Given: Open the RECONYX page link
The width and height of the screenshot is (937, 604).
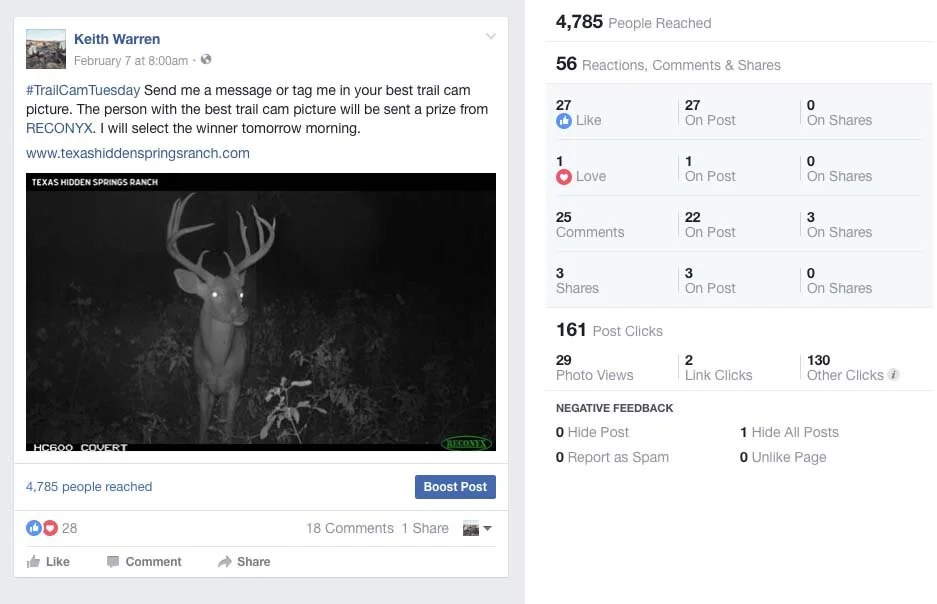Looking at the screenshot, I should pos(59,128).
